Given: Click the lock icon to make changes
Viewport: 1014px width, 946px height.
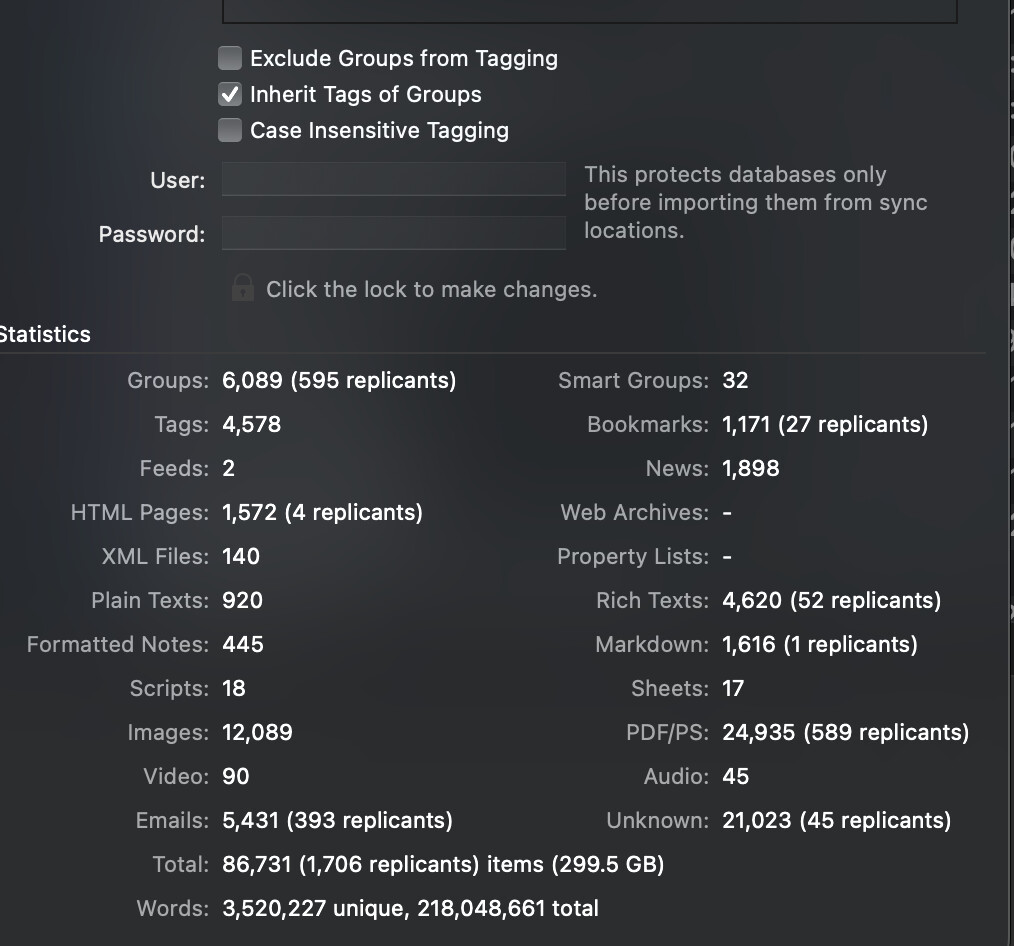Looking at the screenshot, I should tap(243, 288).
